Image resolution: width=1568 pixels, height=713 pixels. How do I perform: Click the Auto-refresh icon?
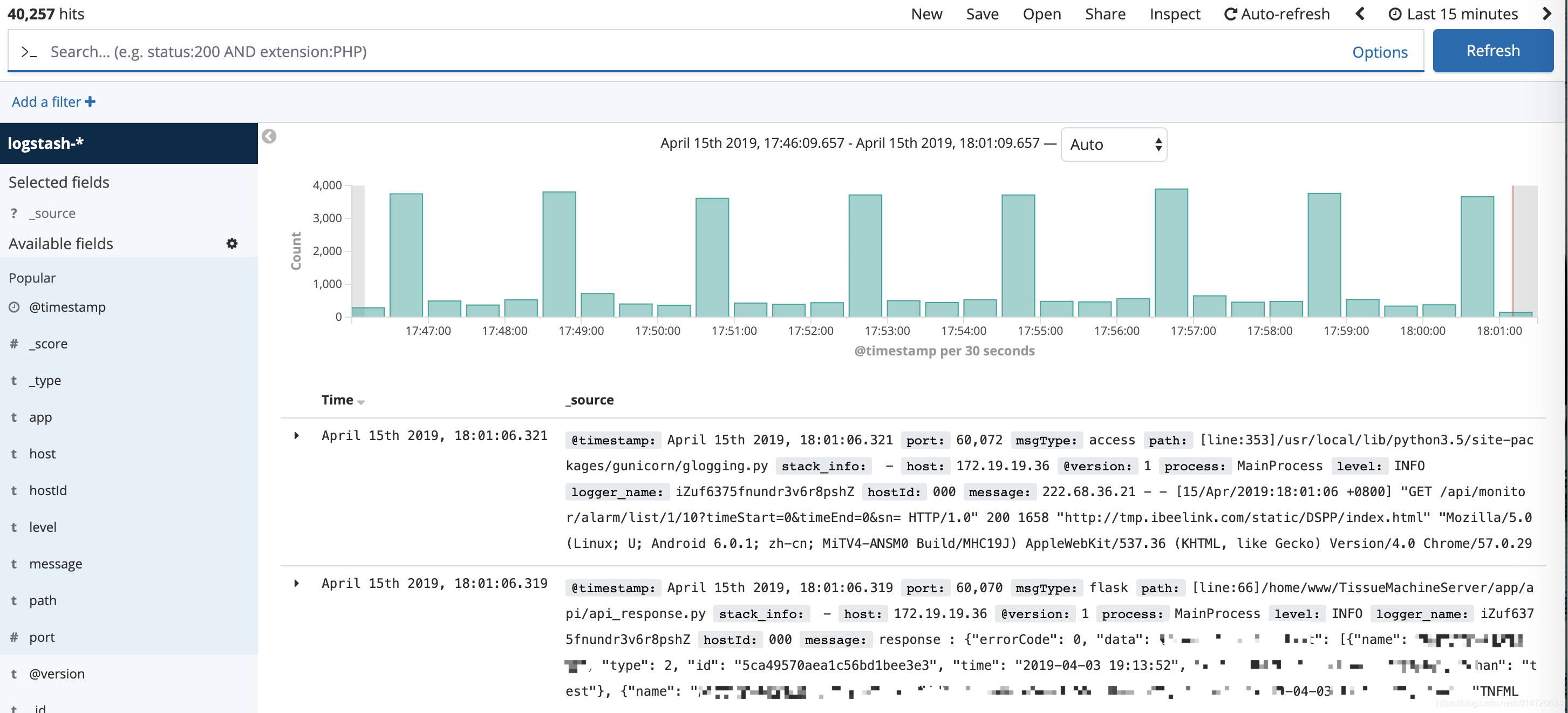point(1228,13)
